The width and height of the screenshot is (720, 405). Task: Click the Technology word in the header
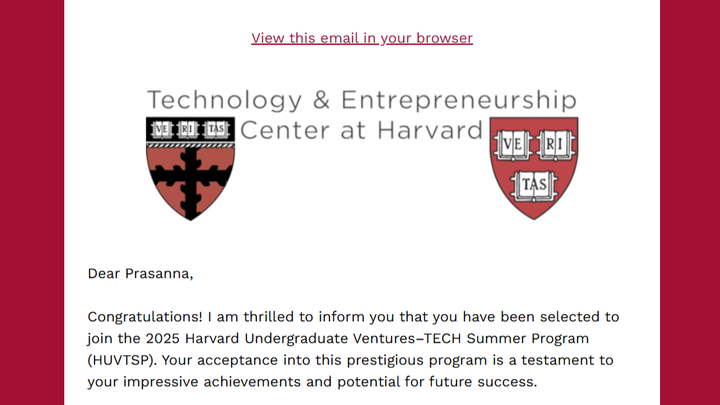(225, 100)
